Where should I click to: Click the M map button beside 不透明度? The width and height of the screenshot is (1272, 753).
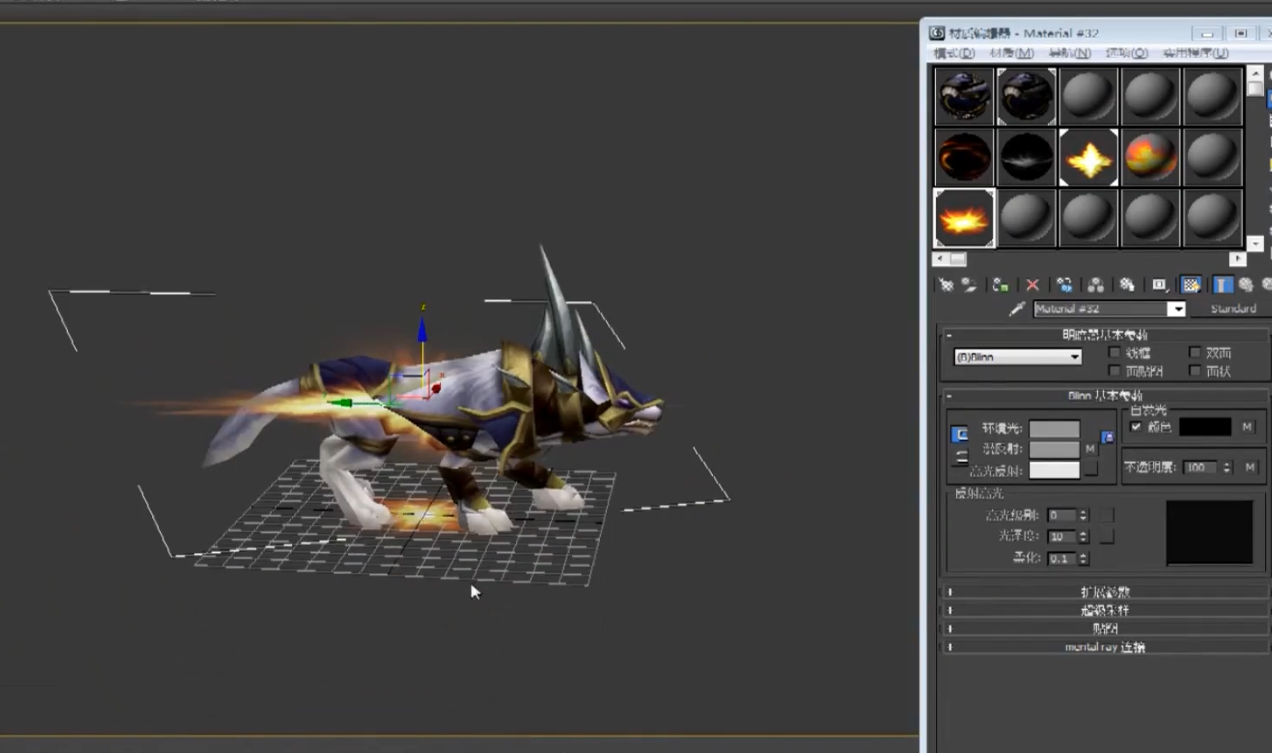tap(1250, 467)
